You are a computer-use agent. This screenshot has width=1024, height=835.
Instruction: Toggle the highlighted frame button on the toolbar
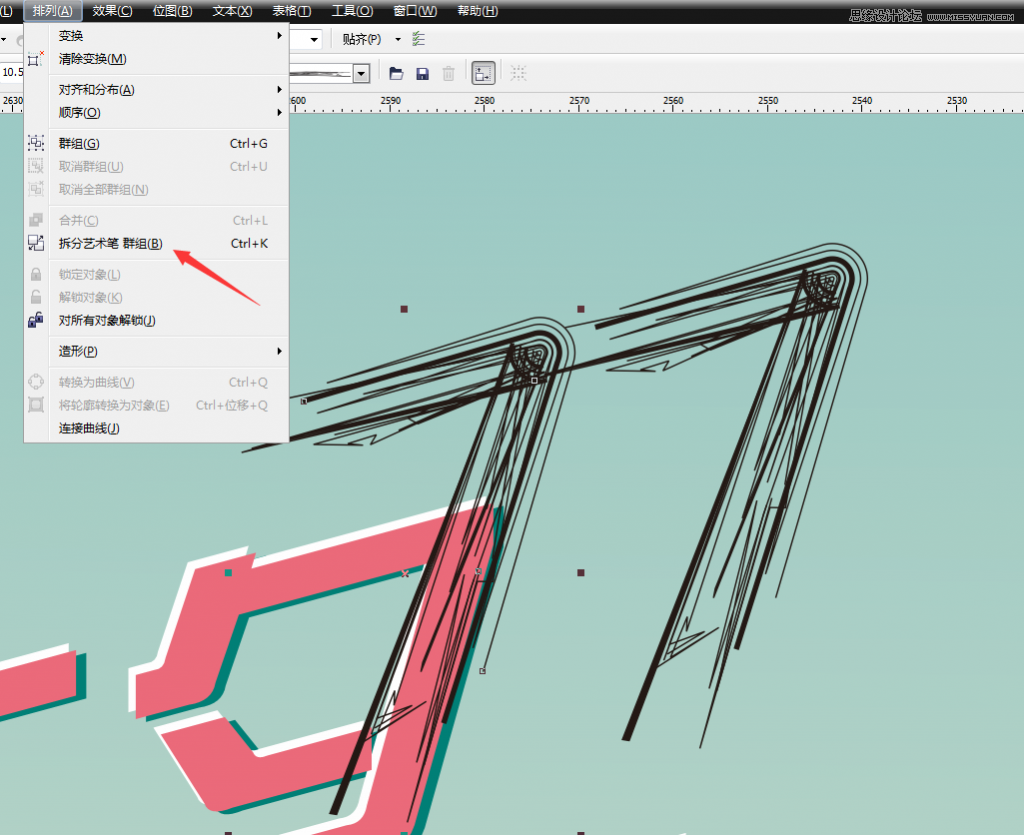coord(481,72)
